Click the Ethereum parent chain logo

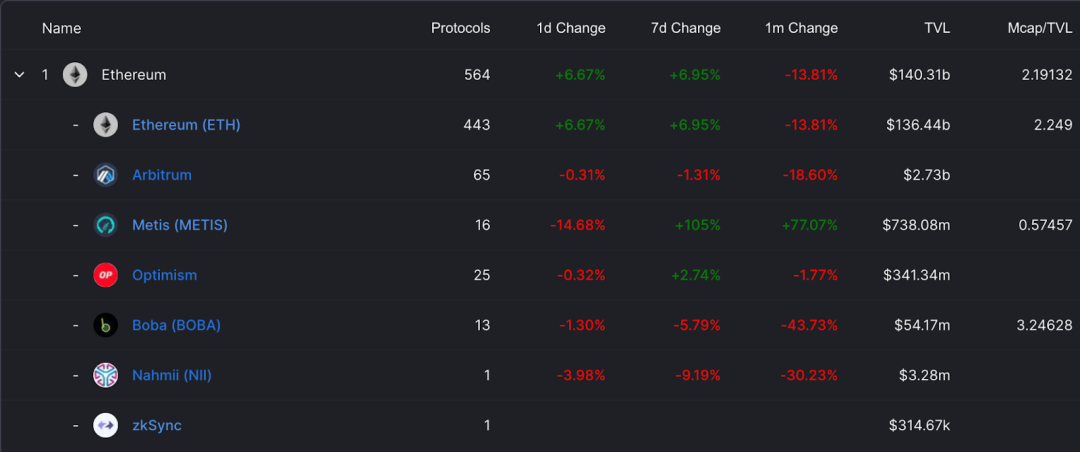click(x=75, y=74)
